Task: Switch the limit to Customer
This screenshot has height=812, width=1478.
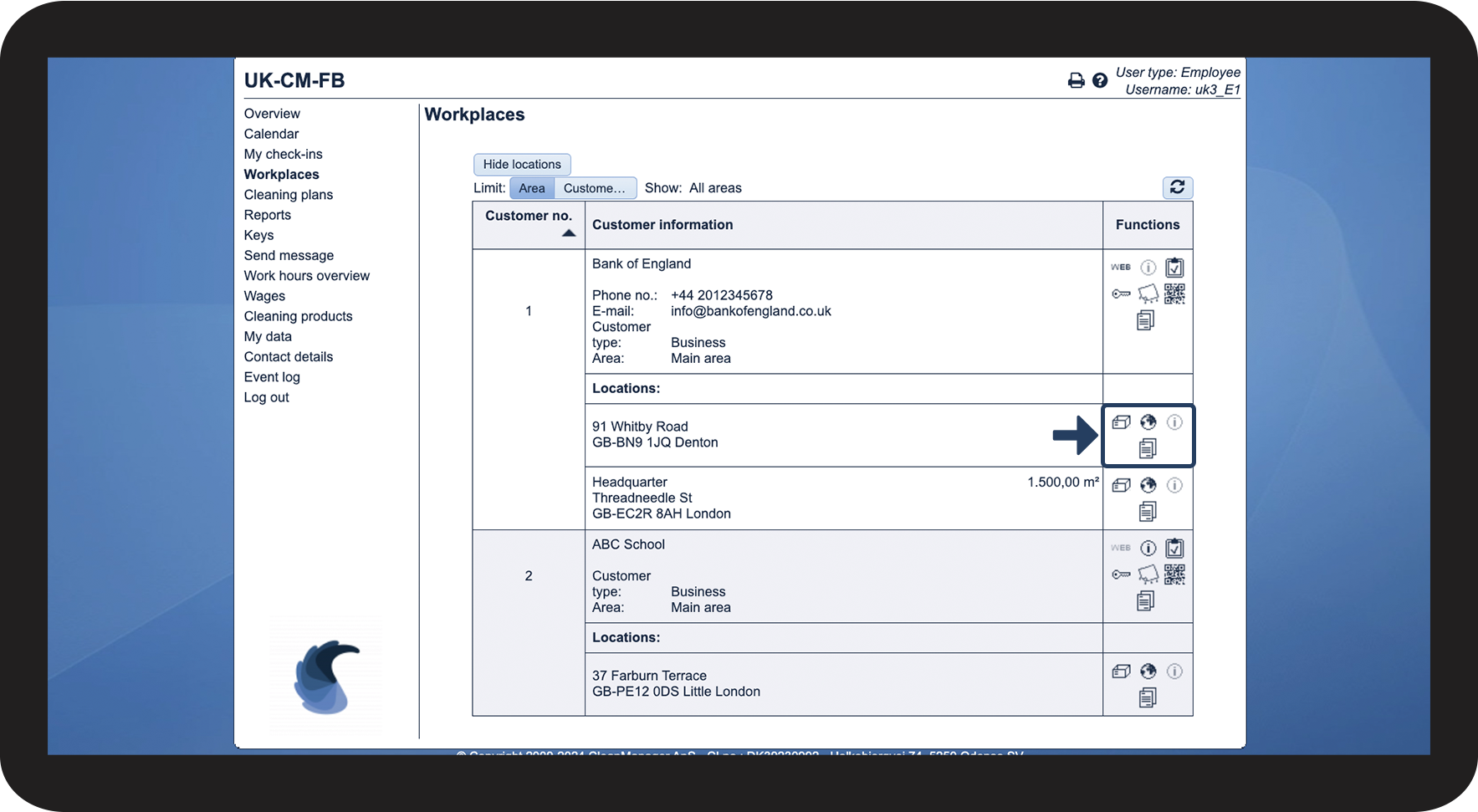Action: pos(595,188)
